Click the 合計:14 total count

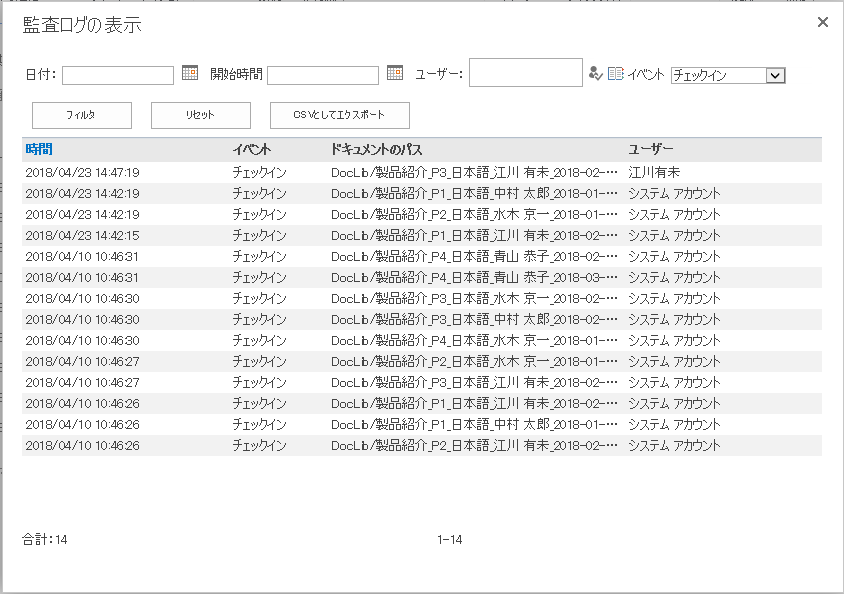(45, 540)
